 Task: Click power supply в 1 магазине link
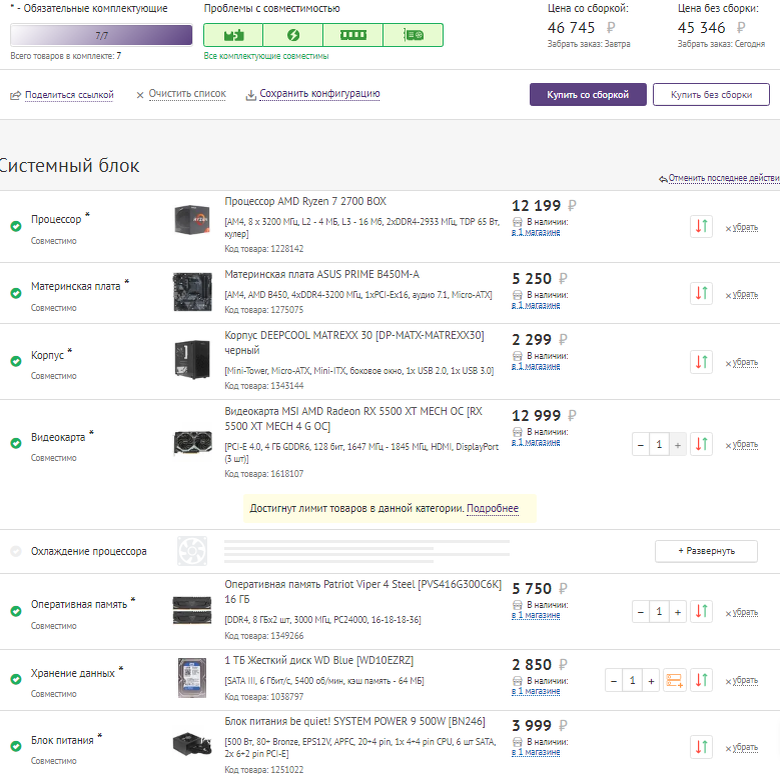click(536, 753)
